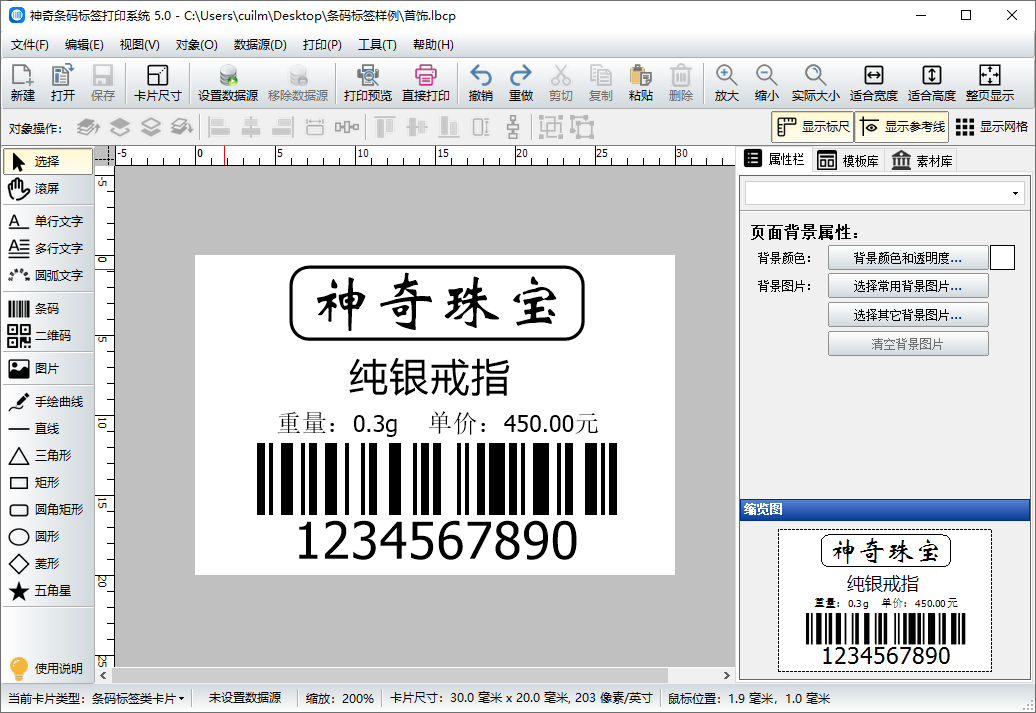The image size is (1036, 713).
Task: Switch to the 素材库 tab
Action: coord(921,161)
